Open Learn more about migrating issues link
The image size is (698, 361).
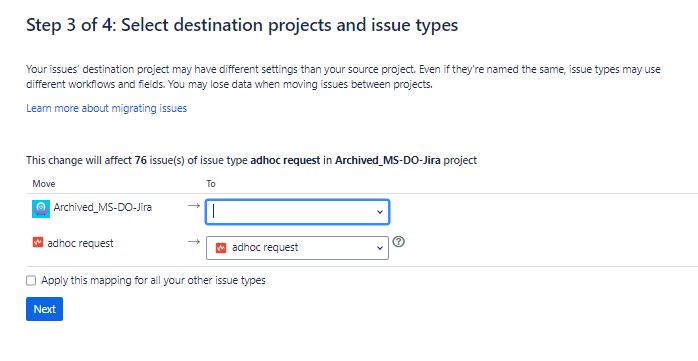(106, 108)
